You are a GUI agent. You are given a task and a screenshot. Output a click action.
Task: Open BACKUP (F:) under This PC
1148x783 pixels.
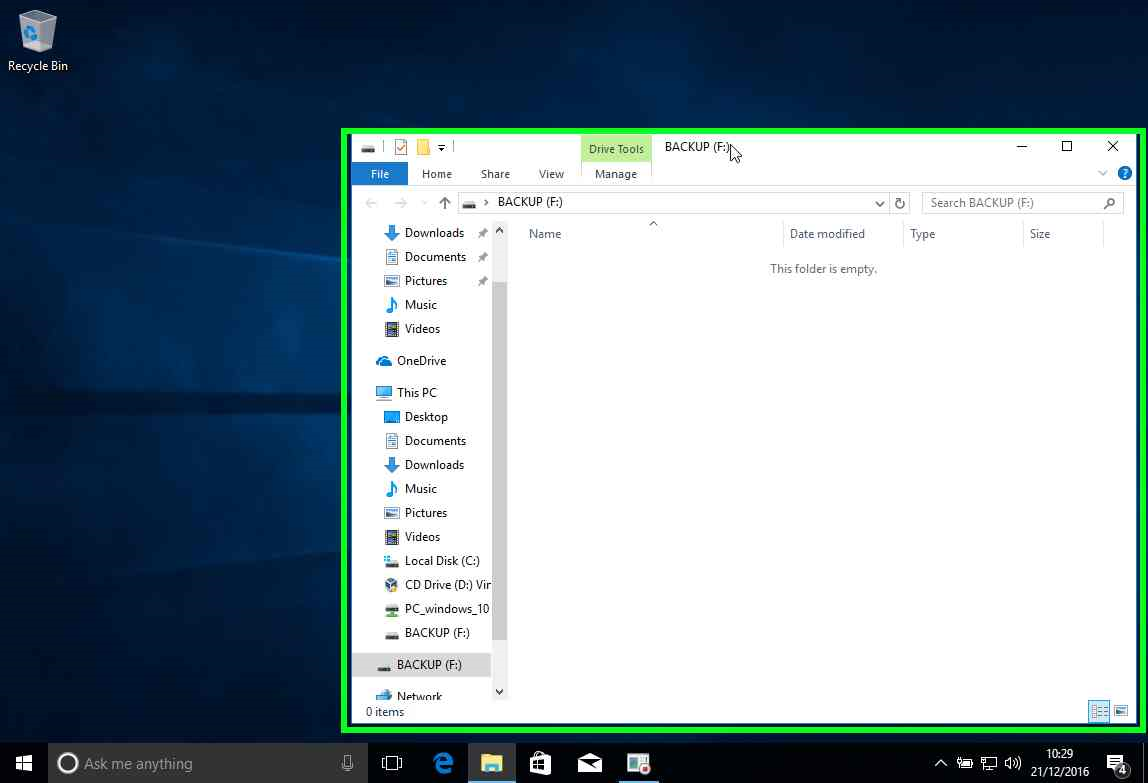point(436,633)
